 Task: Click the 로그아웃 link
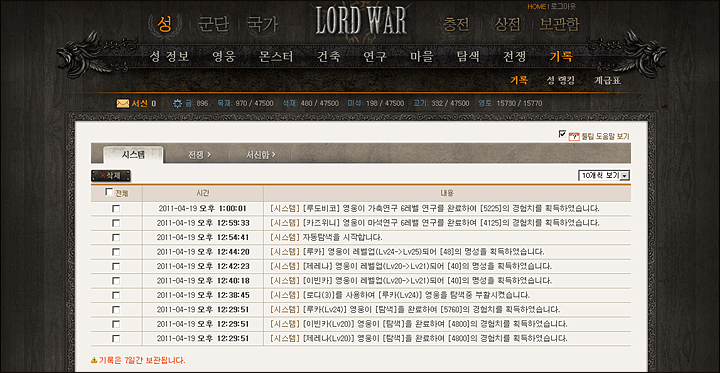coord(562,6)
